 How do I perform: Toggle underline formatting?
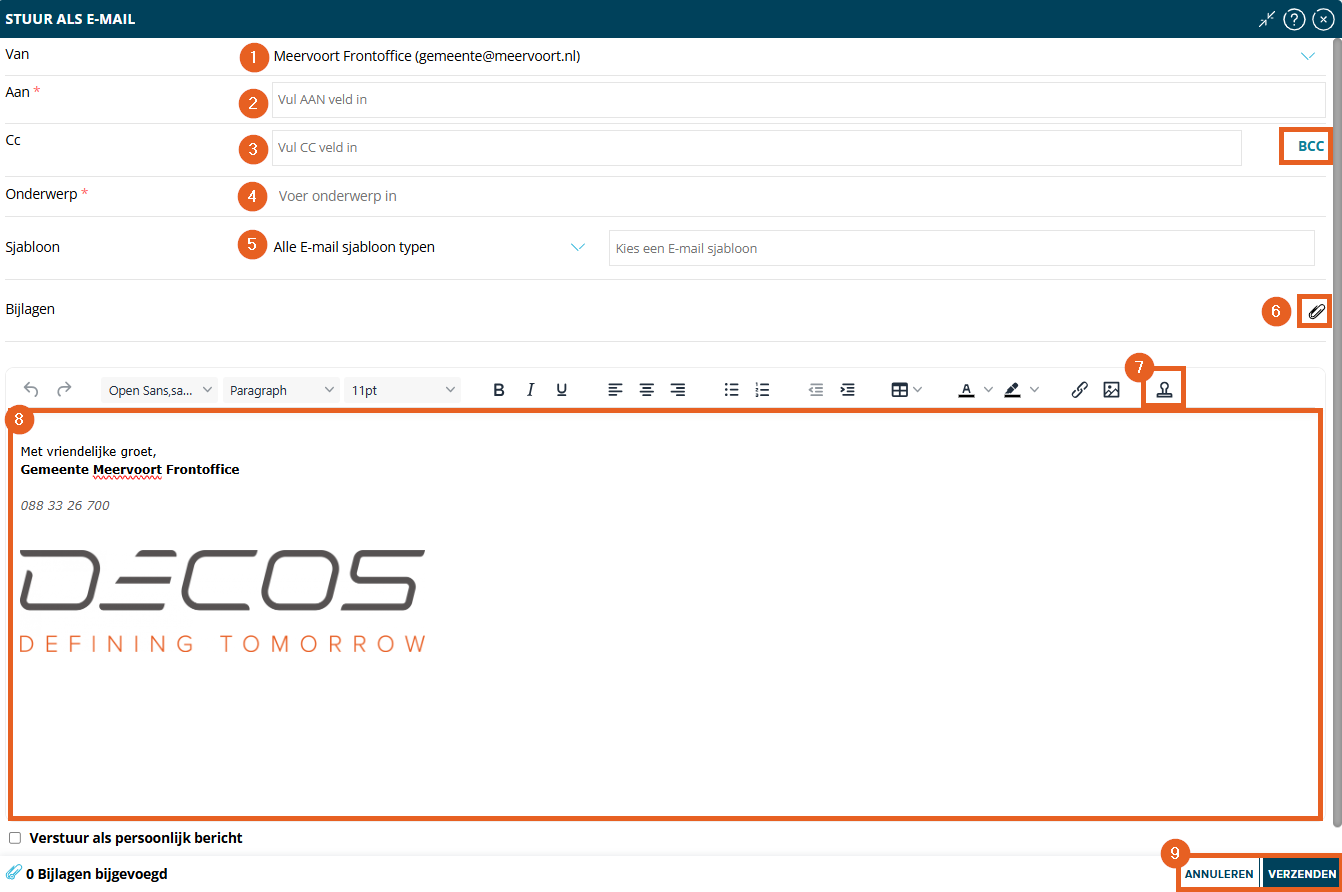(562, 390)
